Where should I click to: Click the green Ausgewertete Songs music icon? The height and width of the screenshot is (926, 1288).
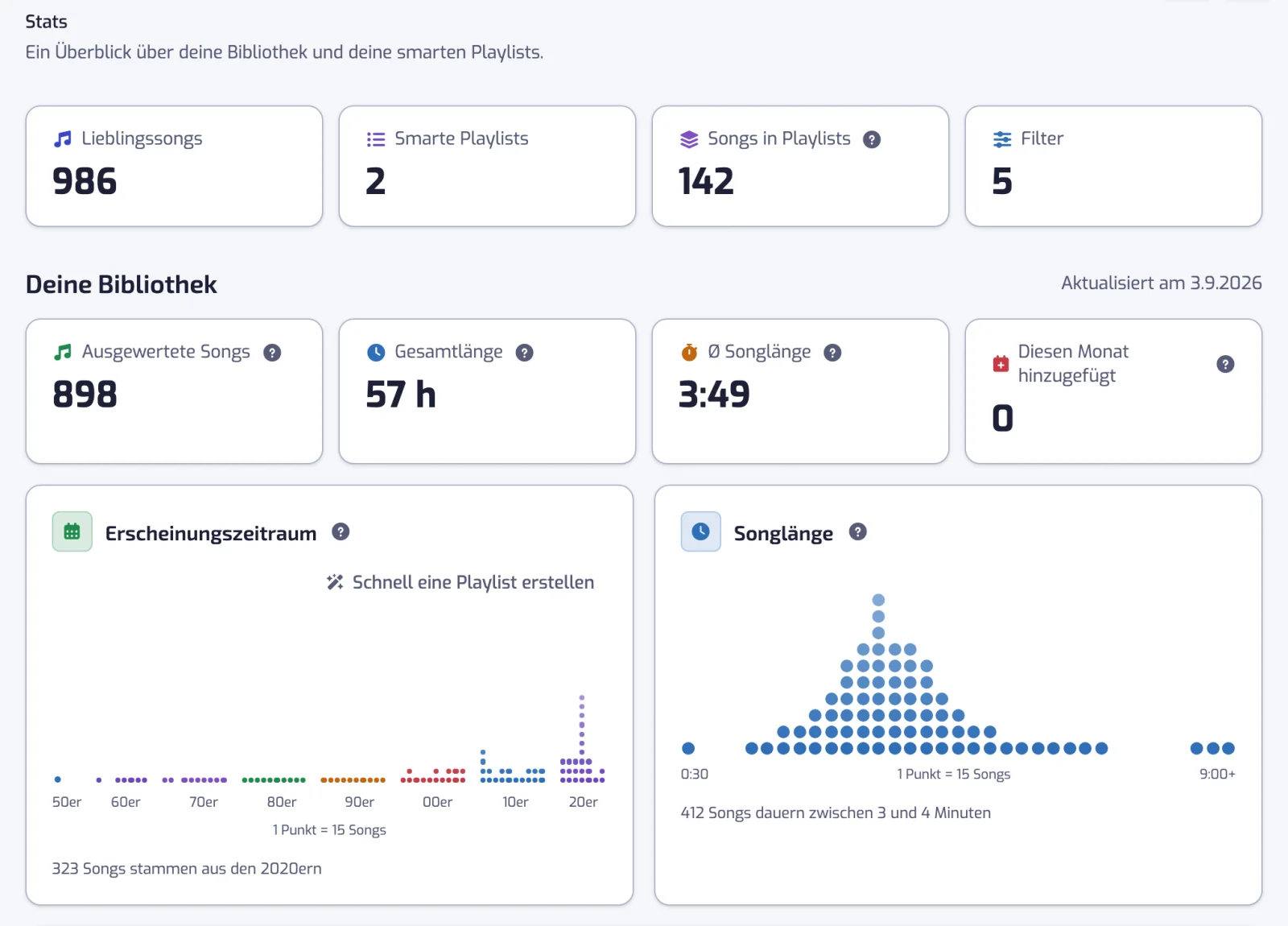pyautogui.click(x=63, y=353)
